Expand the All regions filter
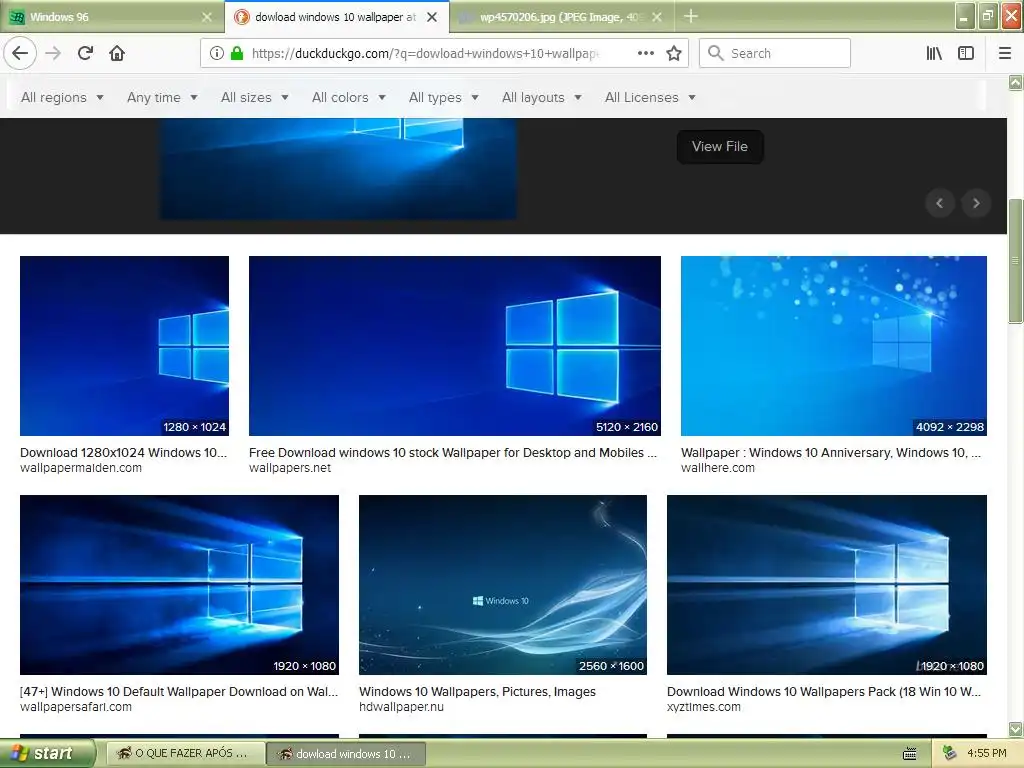 (x=62, y=97)
